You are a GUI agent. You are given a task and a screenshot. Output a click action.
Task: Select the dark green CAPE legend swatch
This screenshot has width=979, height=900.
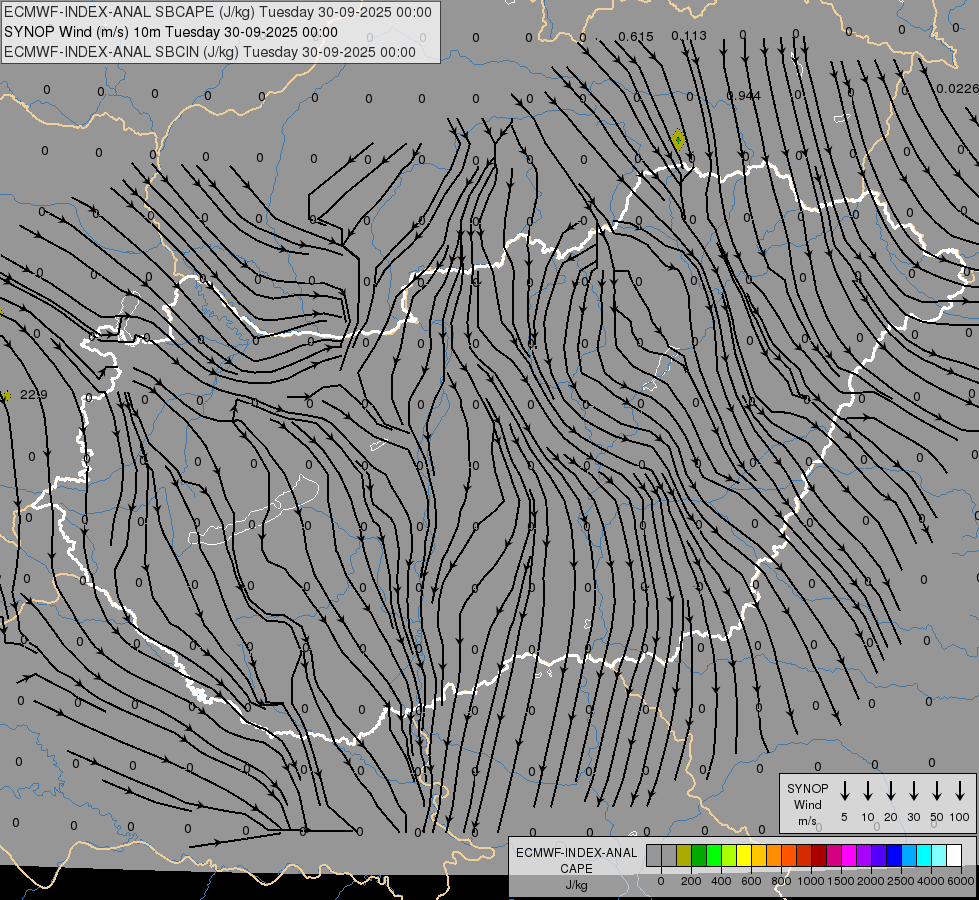pos(699,856)
